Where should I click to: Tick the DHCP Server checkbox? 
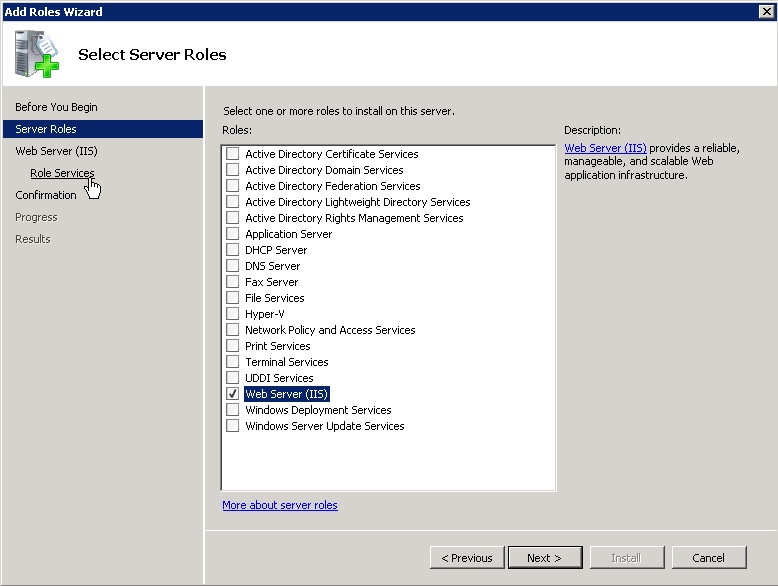point(232,250)
